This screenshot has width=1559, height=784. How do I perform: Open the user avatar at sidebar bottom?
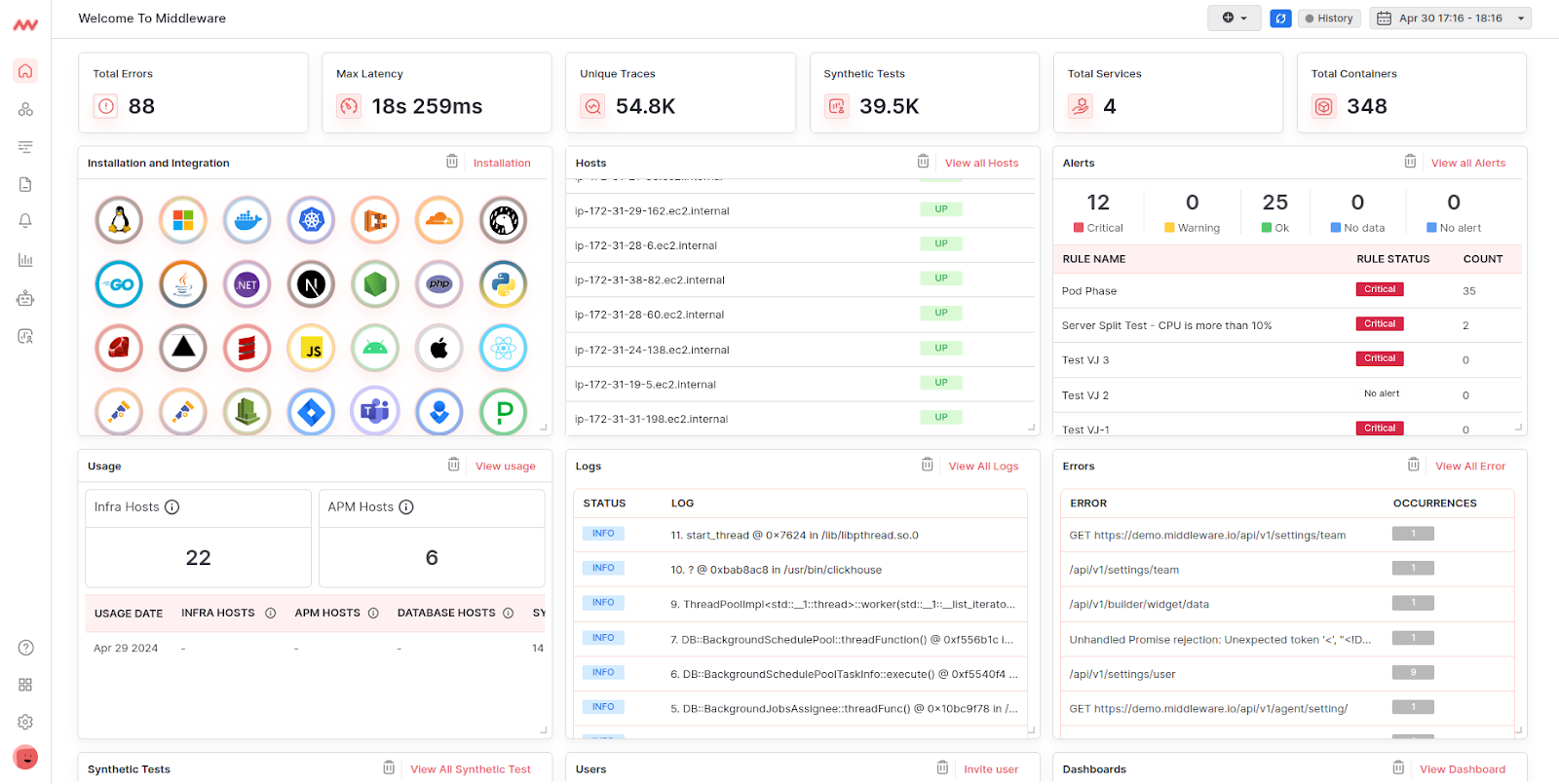(x=25, y=757)
